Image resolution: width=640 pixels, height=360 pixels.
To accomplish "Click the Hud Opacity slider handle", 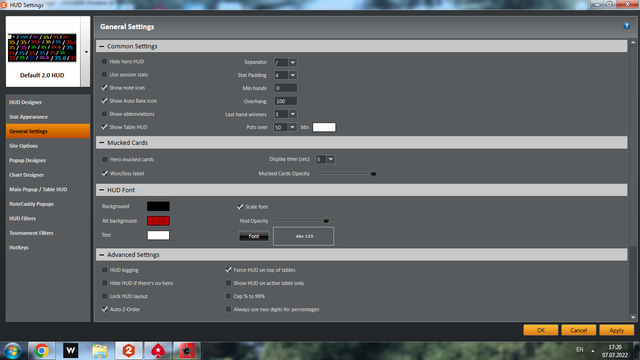I will coord(326,221).
